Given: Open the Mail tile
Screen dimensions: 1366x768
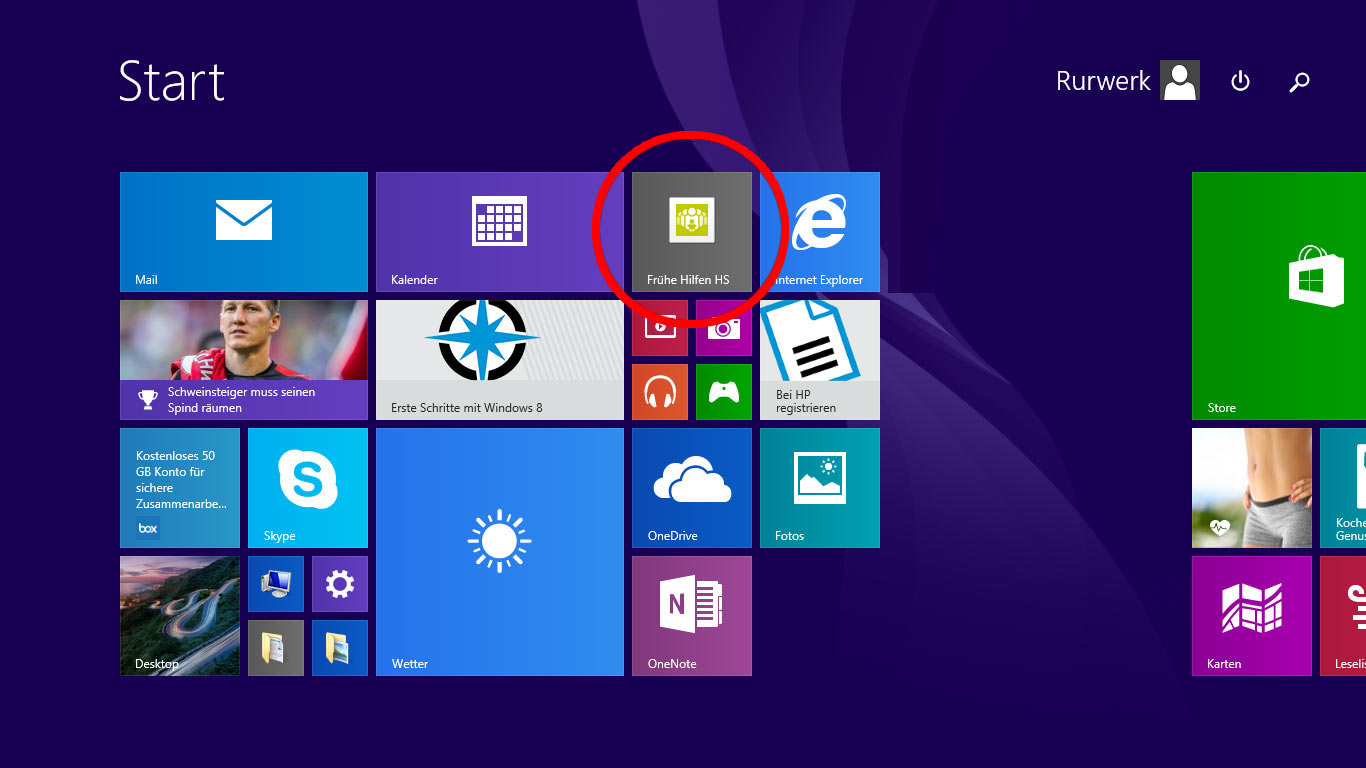Looking at the screenshot, I should click(x=244, y=232).
